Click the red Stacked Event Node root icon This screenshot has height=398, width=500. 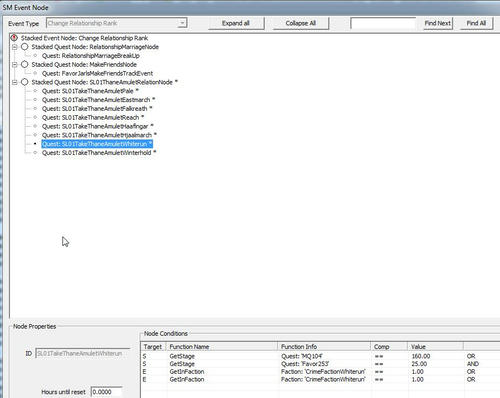coord(14,38)
